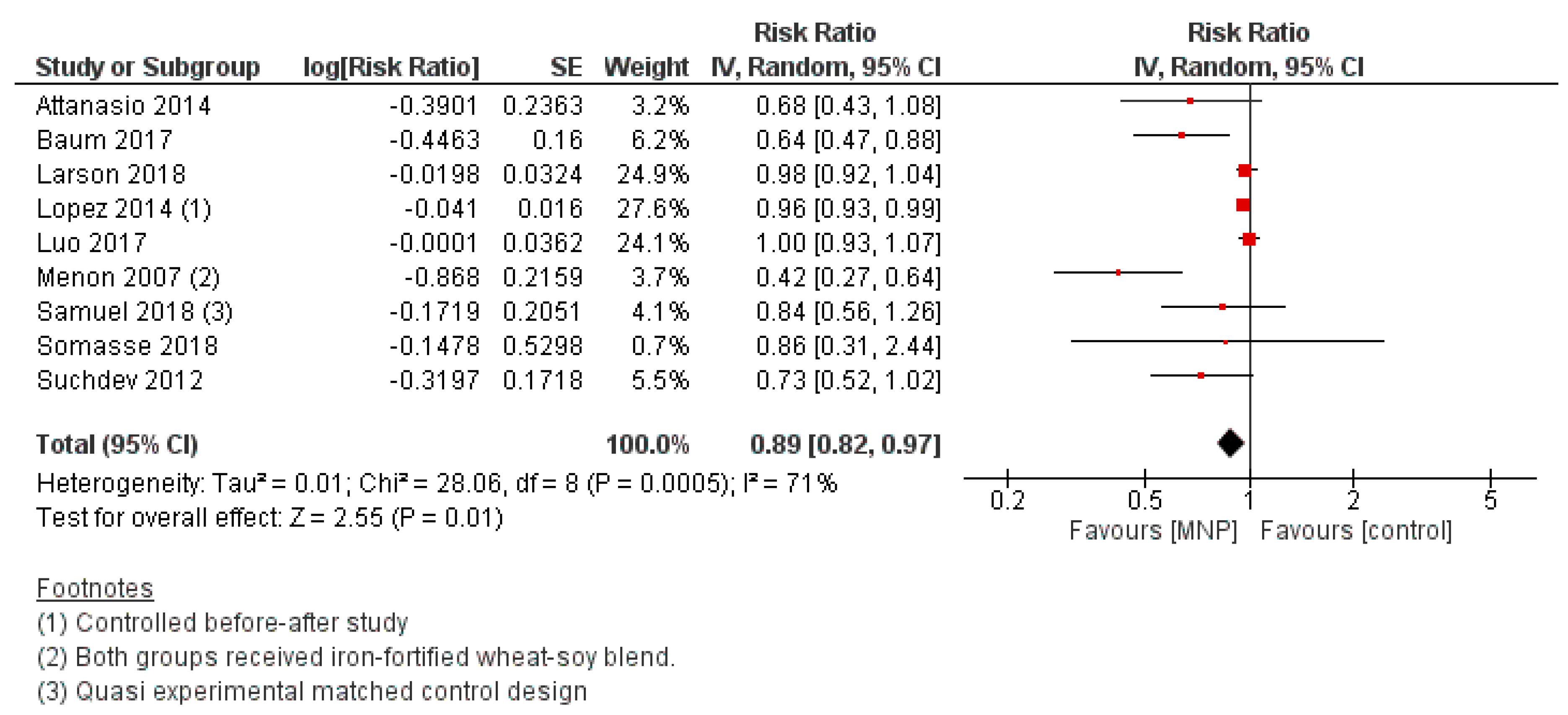The image size is (1568, 715).
Task: Select the Lopez 2014 red weight square
Action: [1243, 205]
